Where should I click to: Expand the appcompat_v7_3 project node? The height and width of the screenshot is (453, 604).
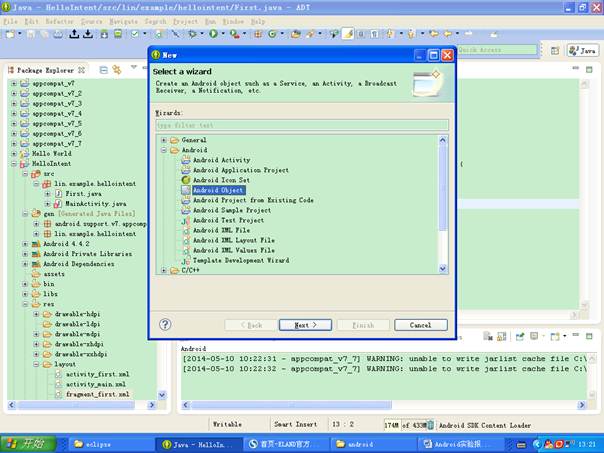14,103
